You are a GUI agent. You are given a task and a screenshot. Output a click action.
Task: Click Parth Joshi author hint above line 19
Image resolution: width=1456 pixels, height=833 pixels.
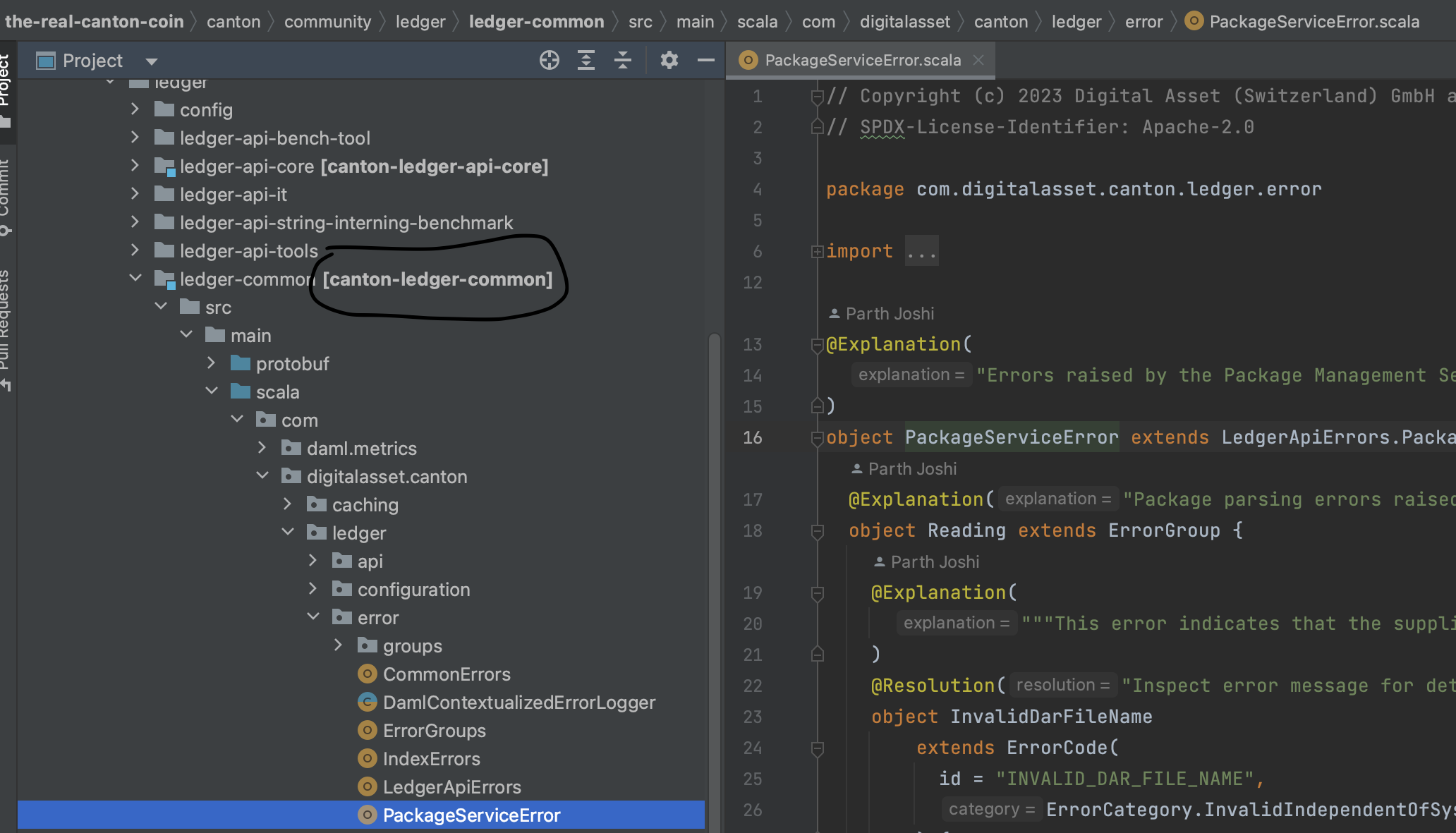[927, 561]
